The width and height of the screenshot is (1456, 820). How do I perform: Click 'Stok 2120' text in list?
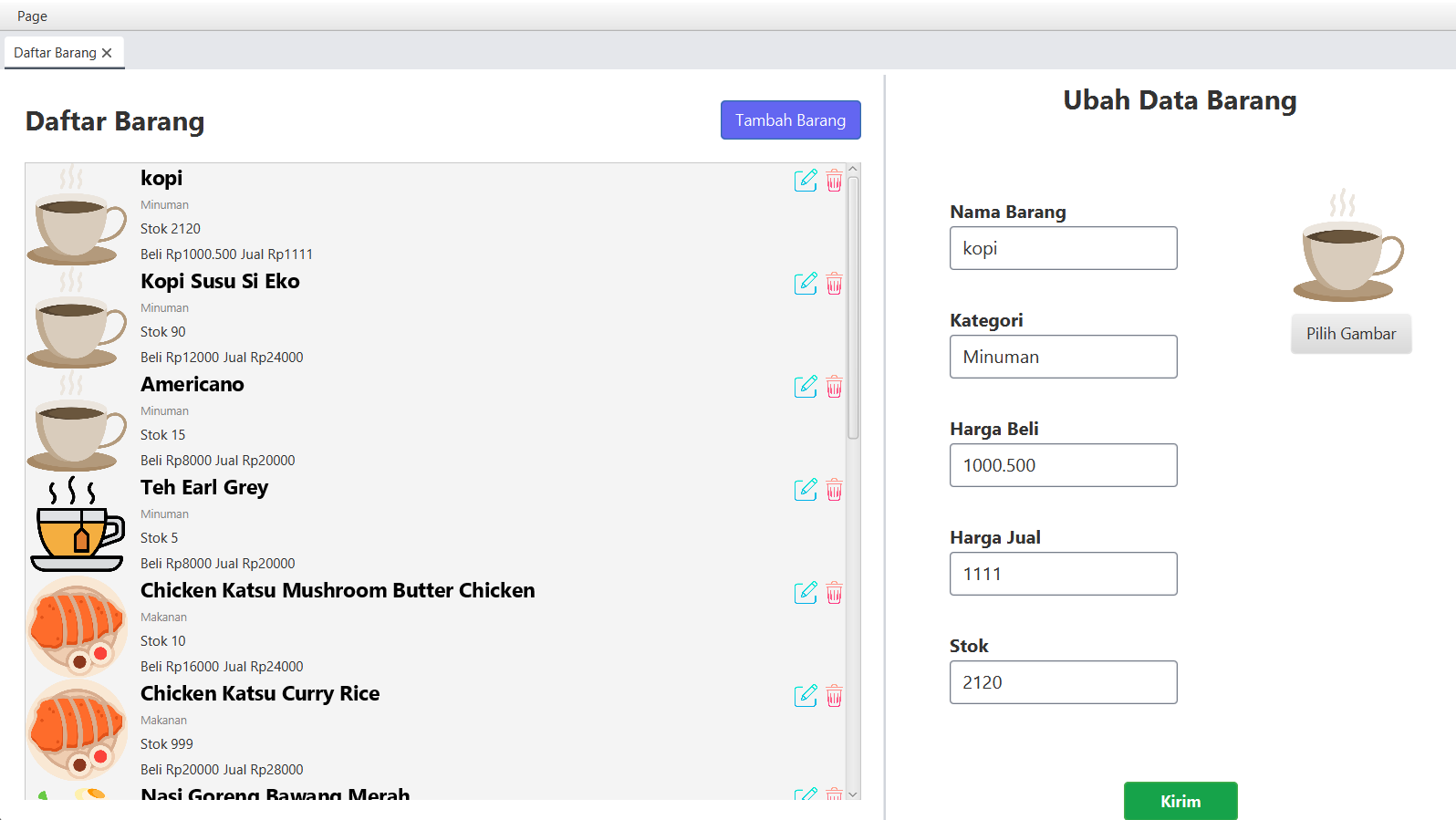click(x=171, y=229)
